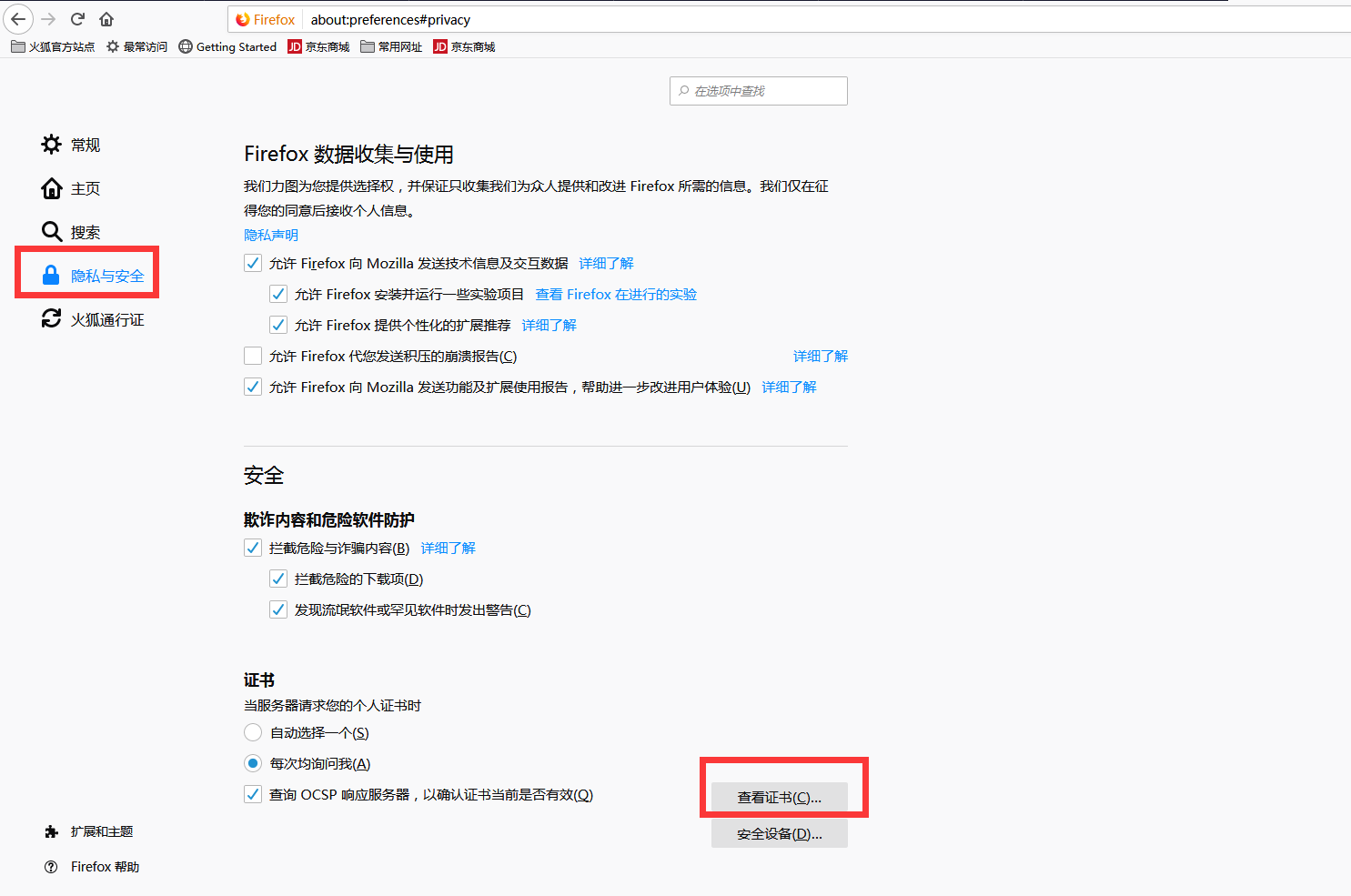Open the first 京东商城 bookmark
The height and width of the screenshot is (896, 1351).
coord(318,46)
